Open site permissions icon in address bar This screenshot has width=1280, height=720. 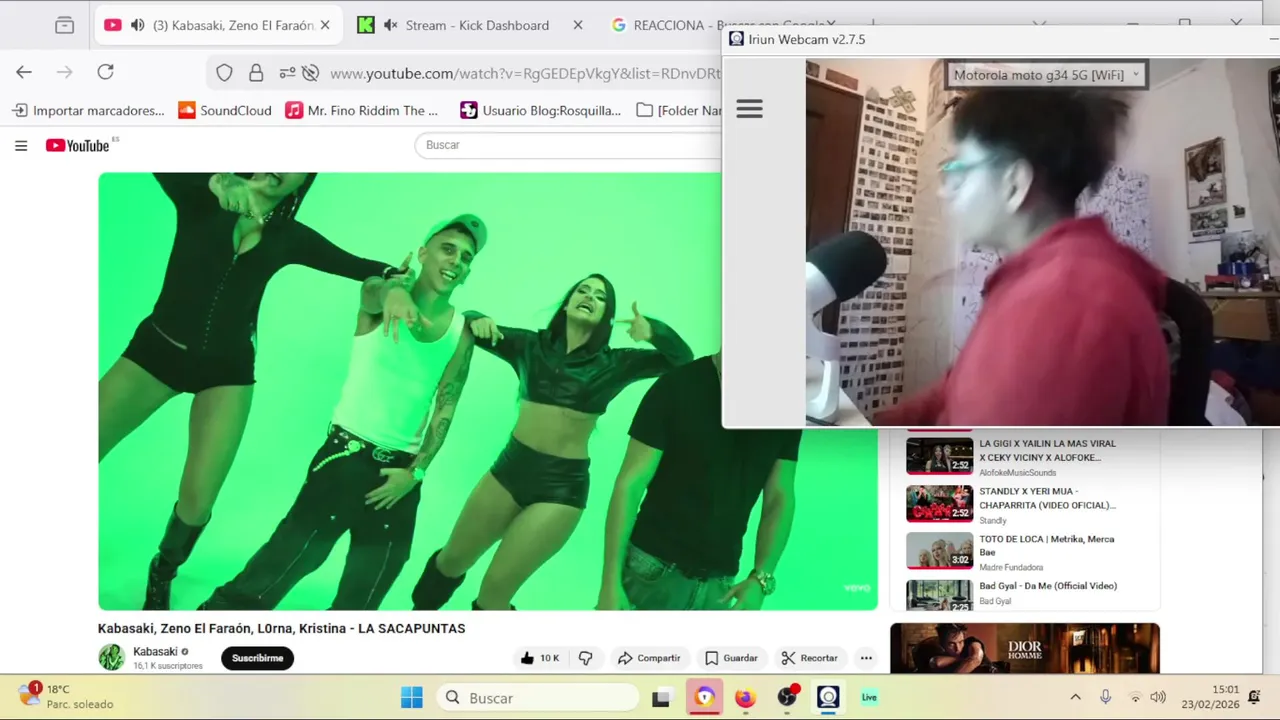point(287,73)
